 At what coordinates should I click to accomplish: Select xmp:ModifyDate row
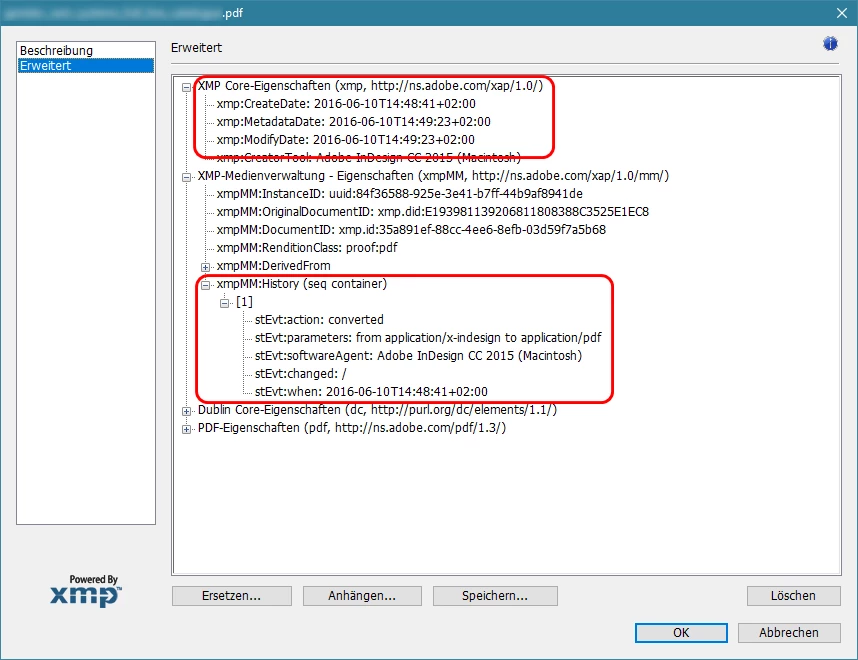[345, 140]
